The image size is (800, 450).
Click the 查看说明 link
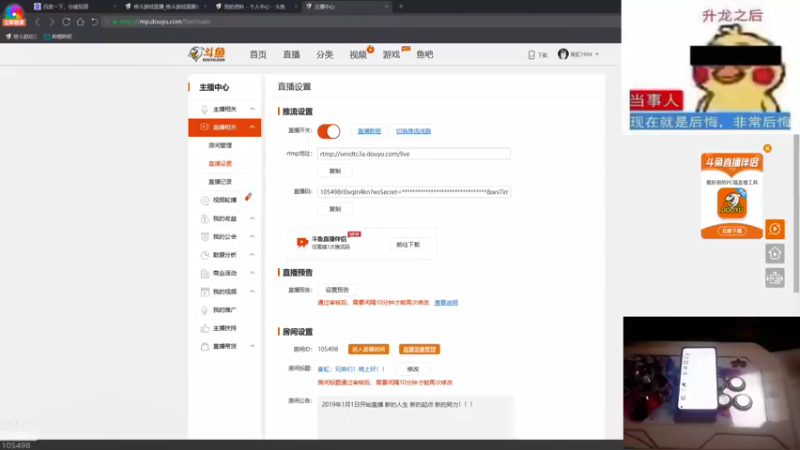click(x=446, y=303)
